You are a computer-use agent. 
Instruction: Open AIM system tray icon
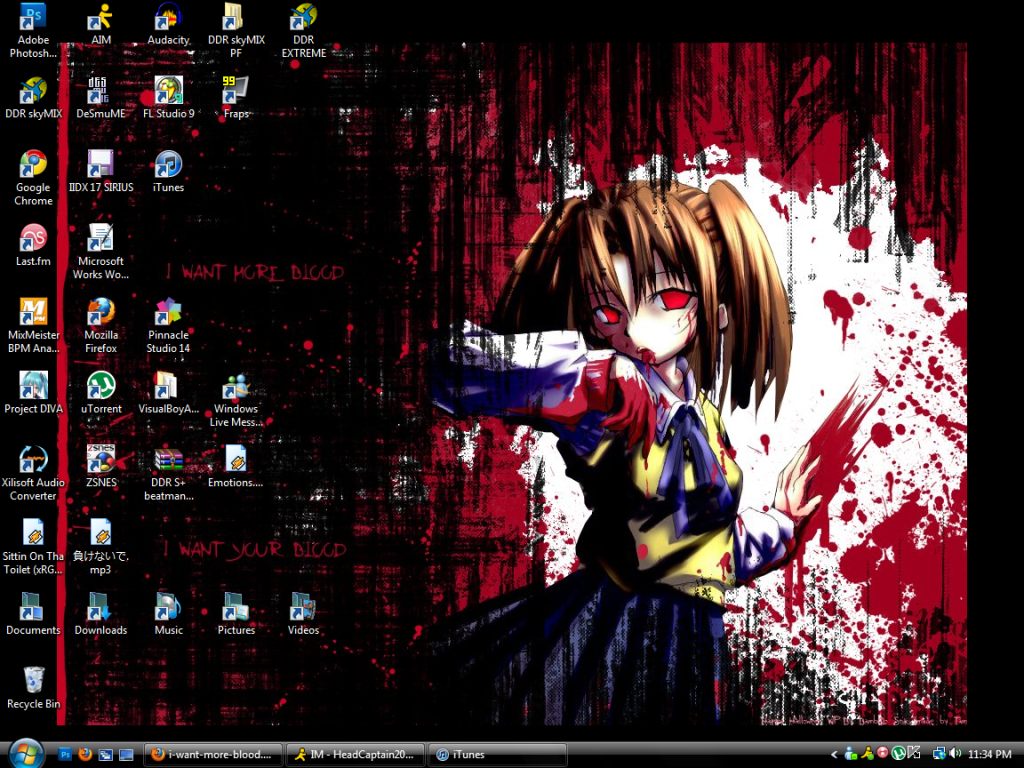coord(867,754)
